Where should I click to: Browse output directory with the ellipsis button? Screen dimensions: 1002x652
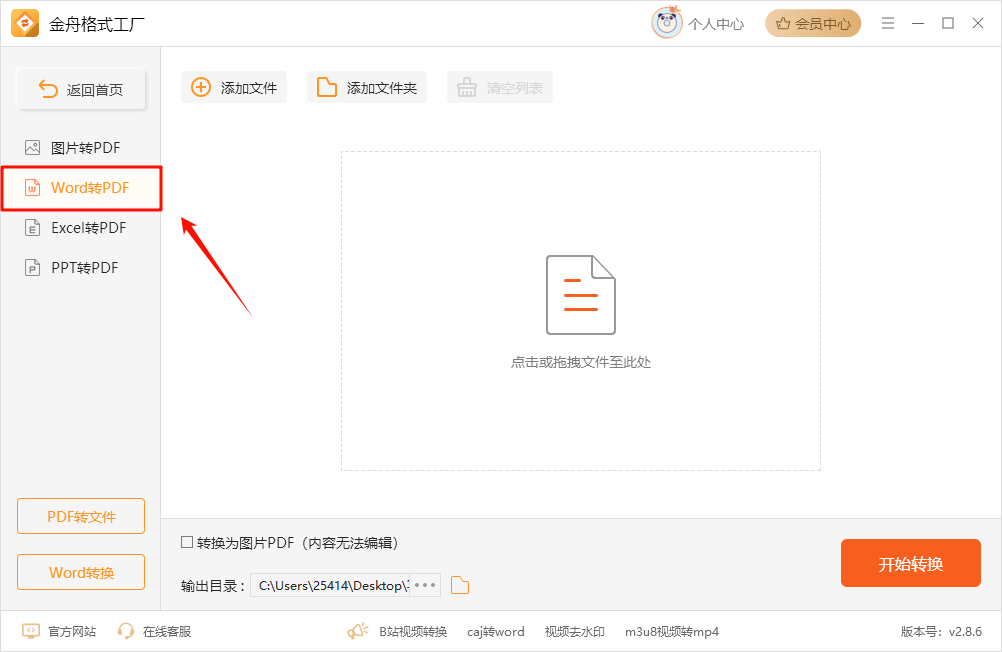425,586
